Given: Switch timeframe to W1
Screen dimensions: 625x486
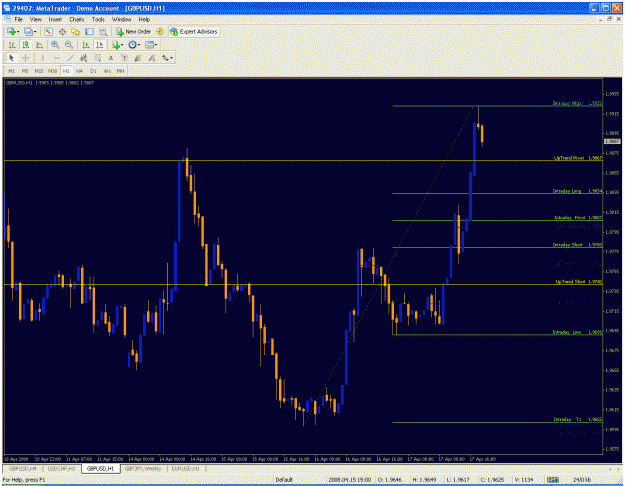Looking at the screenshot, I should pyautogui.click(x=107, y=71).
